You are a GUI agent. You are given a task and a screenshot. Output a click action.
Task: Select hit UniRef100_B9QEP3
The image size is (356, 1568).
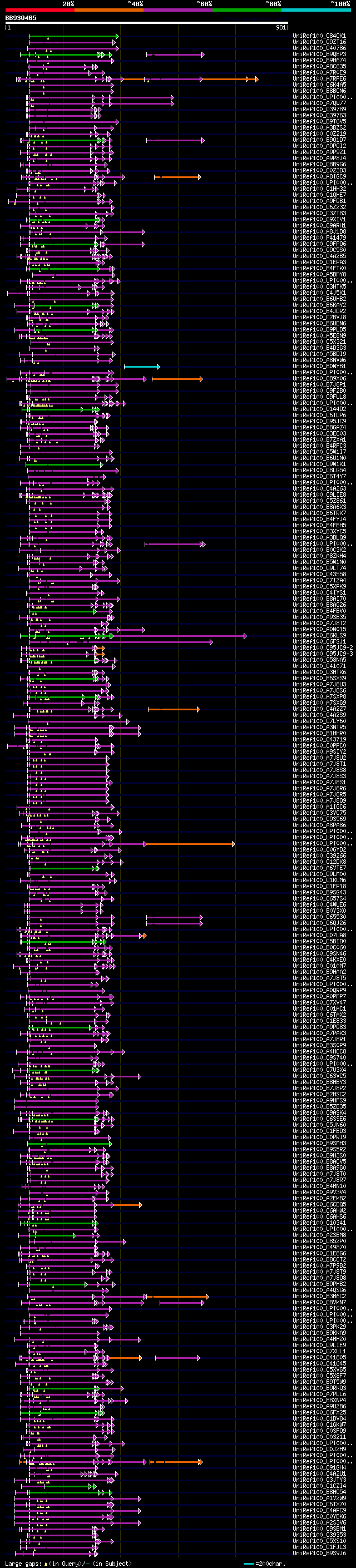(319, 54)
